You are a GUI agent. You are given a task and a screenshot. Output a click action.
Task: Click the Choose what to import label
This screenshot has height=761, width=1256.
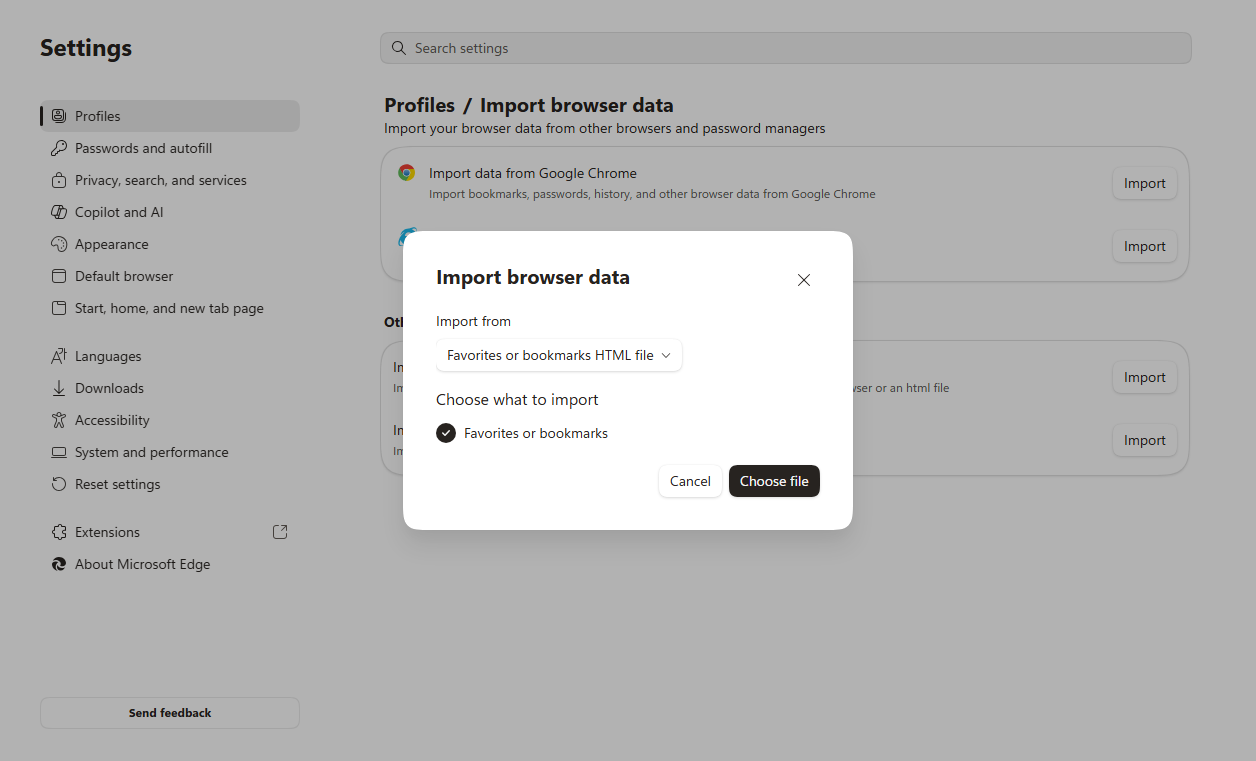[x=517, y=399]
